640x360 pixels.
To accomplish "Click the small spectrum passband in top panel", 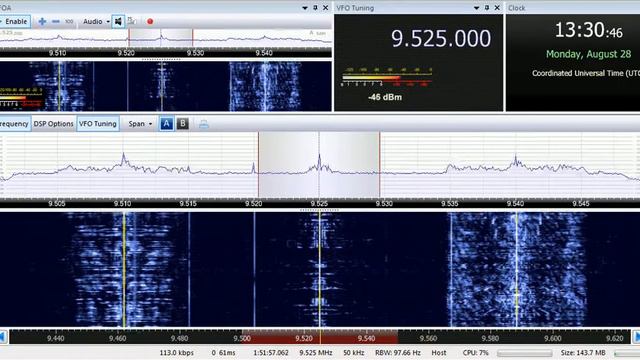I will pos(161,38).
